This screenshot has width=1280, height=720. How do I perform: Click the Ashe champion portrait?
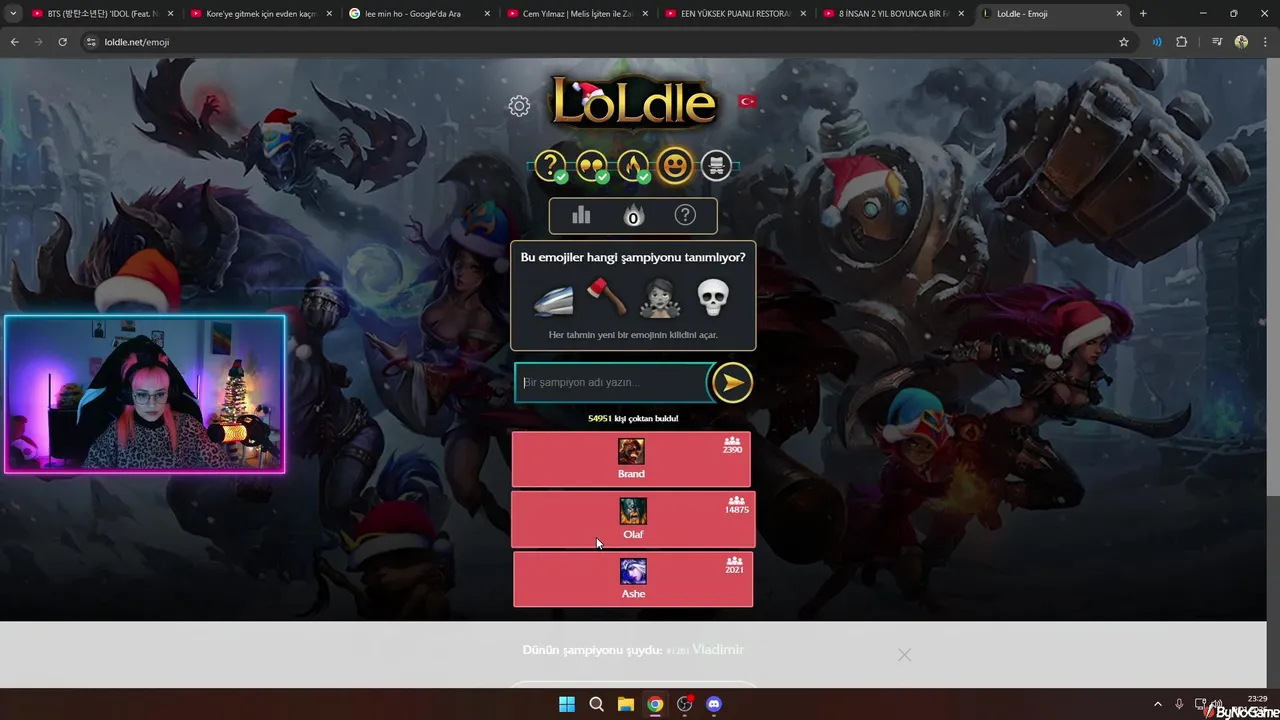(633, 571)
